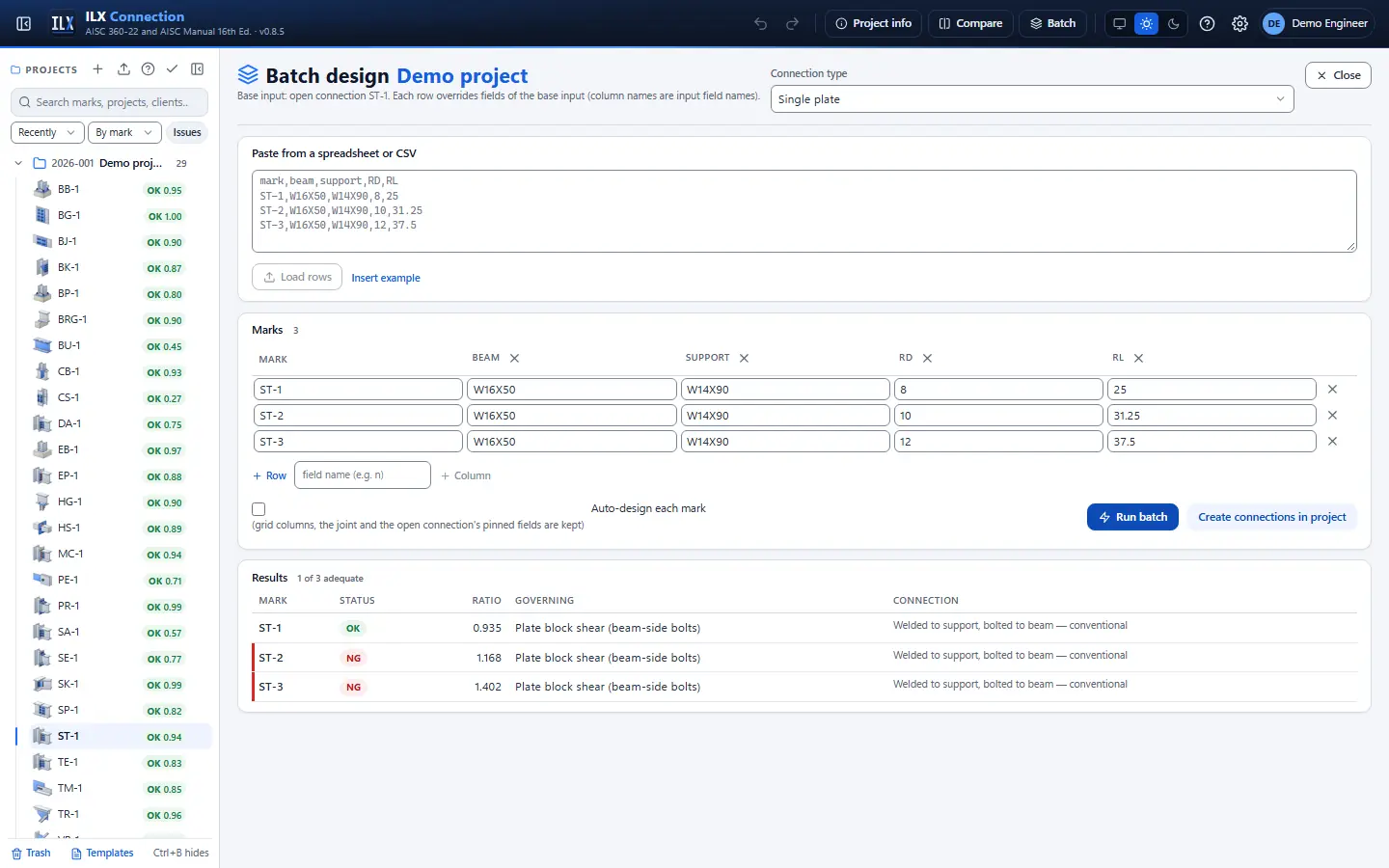Viewport: 1389px width, 868px height.
Task: Click Create connections in project
Action: coord(1272,517)
